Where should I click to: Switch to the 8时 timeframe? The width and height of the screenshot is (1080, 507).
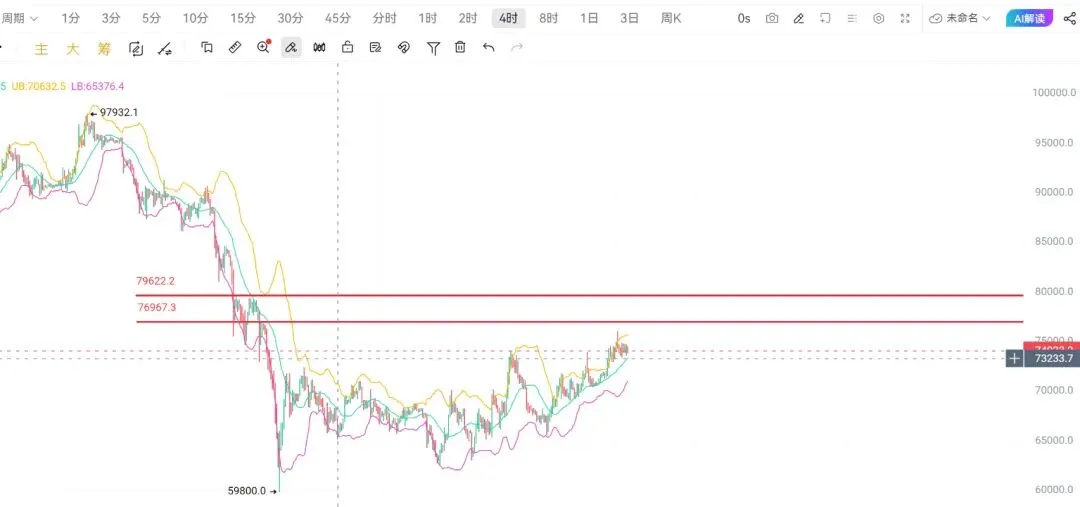click(548, 19)
